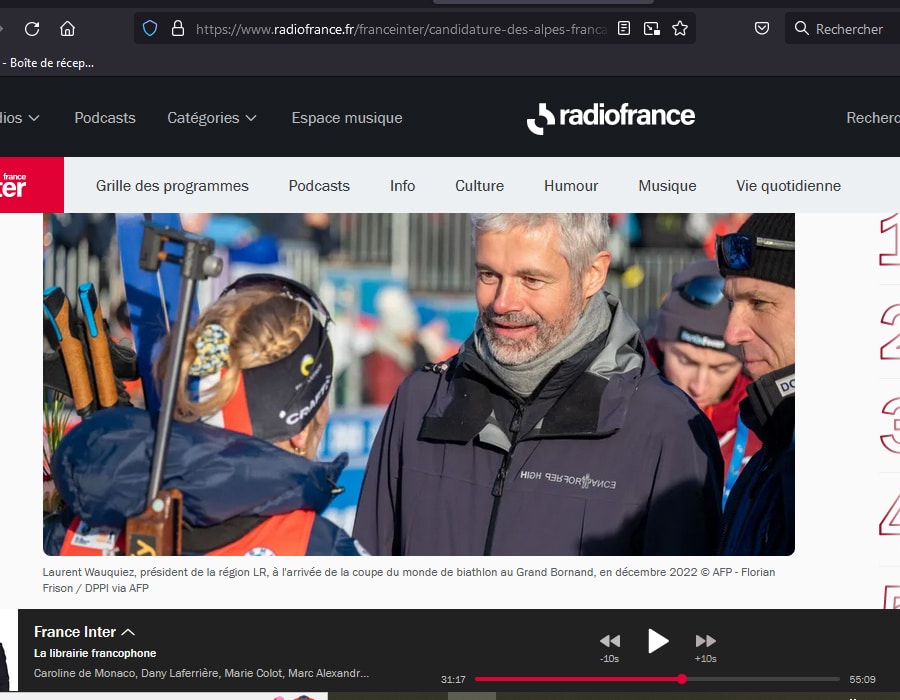The image size is (900, 700).
Task: Go to the Firefox home page
Action: pos(67,28)
